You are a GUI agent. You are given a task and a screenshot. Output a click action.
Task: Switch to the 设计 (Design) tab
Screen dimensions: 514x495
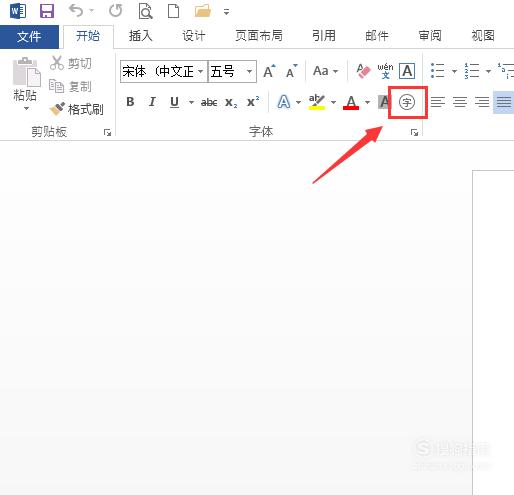click(x=193, y=36)
